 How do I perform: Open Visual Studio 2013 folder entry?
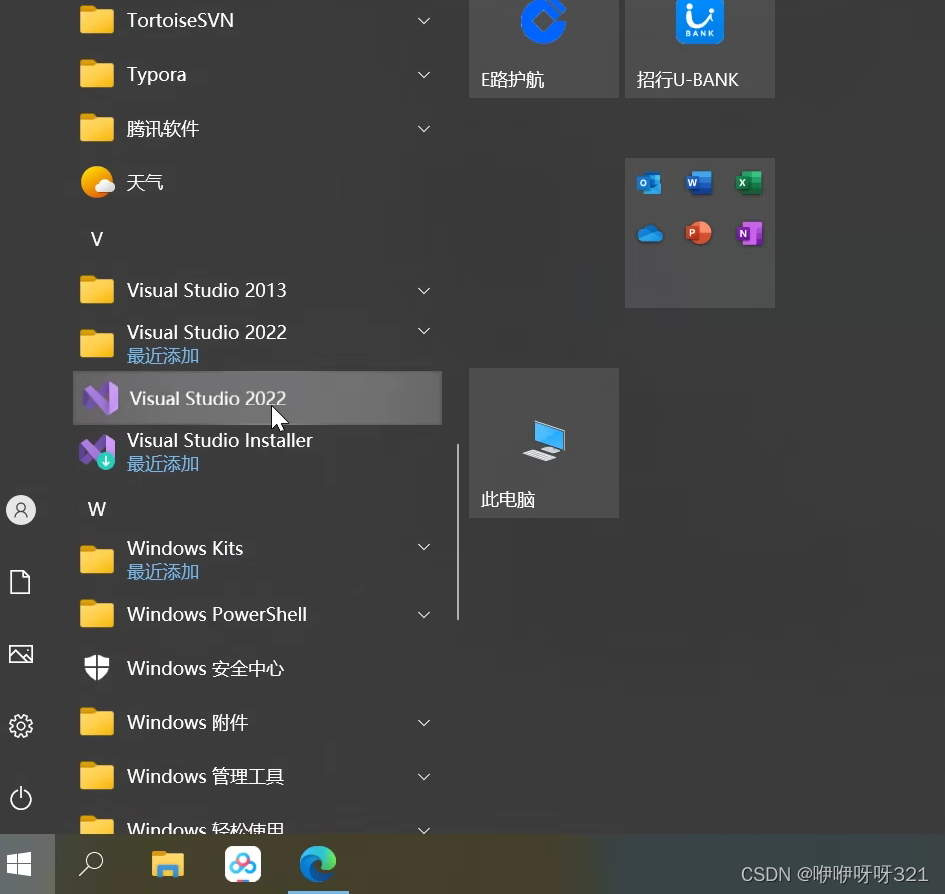(x=257, y=290)
